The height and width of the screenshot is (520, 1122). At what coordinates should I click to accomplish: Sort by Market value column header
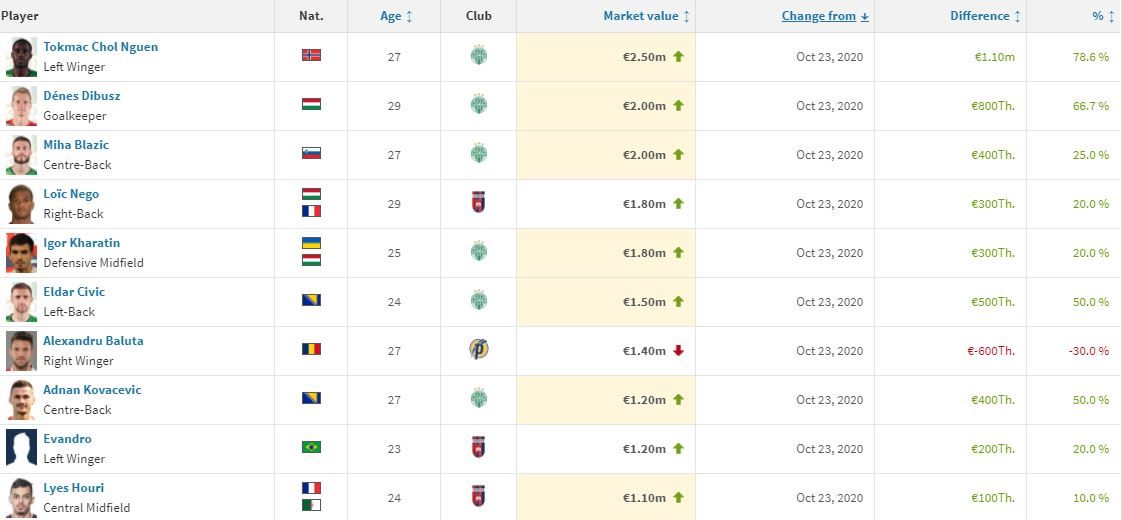coord(647,16)
